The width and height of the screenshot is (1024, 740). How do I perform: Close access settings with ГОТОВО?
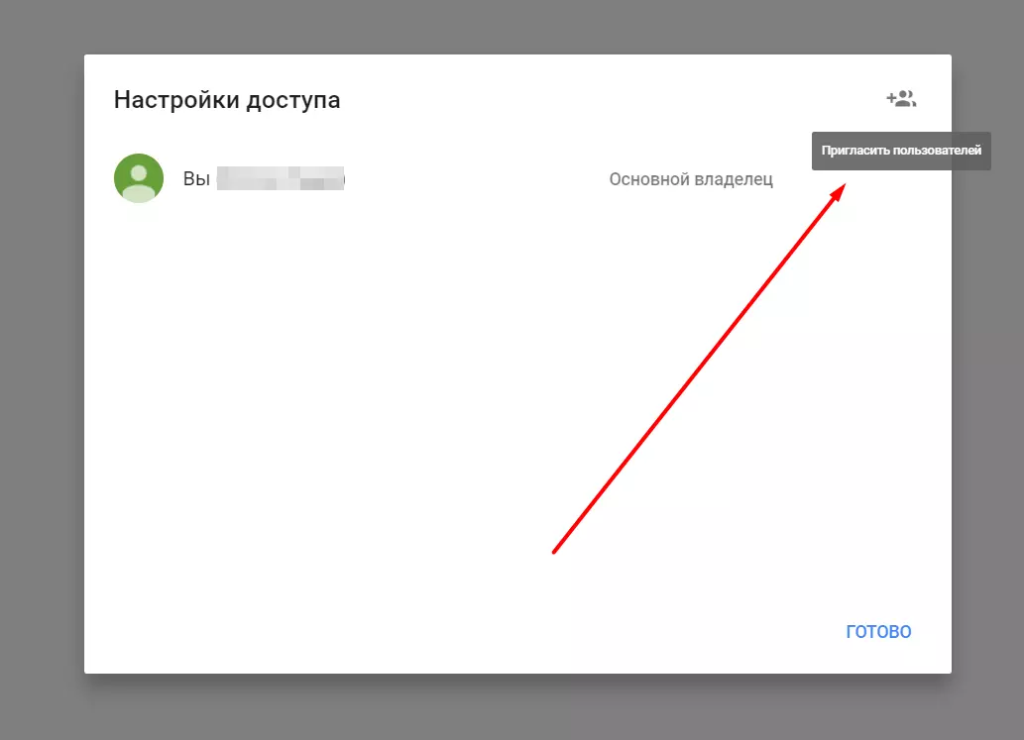tap(878, 631)
